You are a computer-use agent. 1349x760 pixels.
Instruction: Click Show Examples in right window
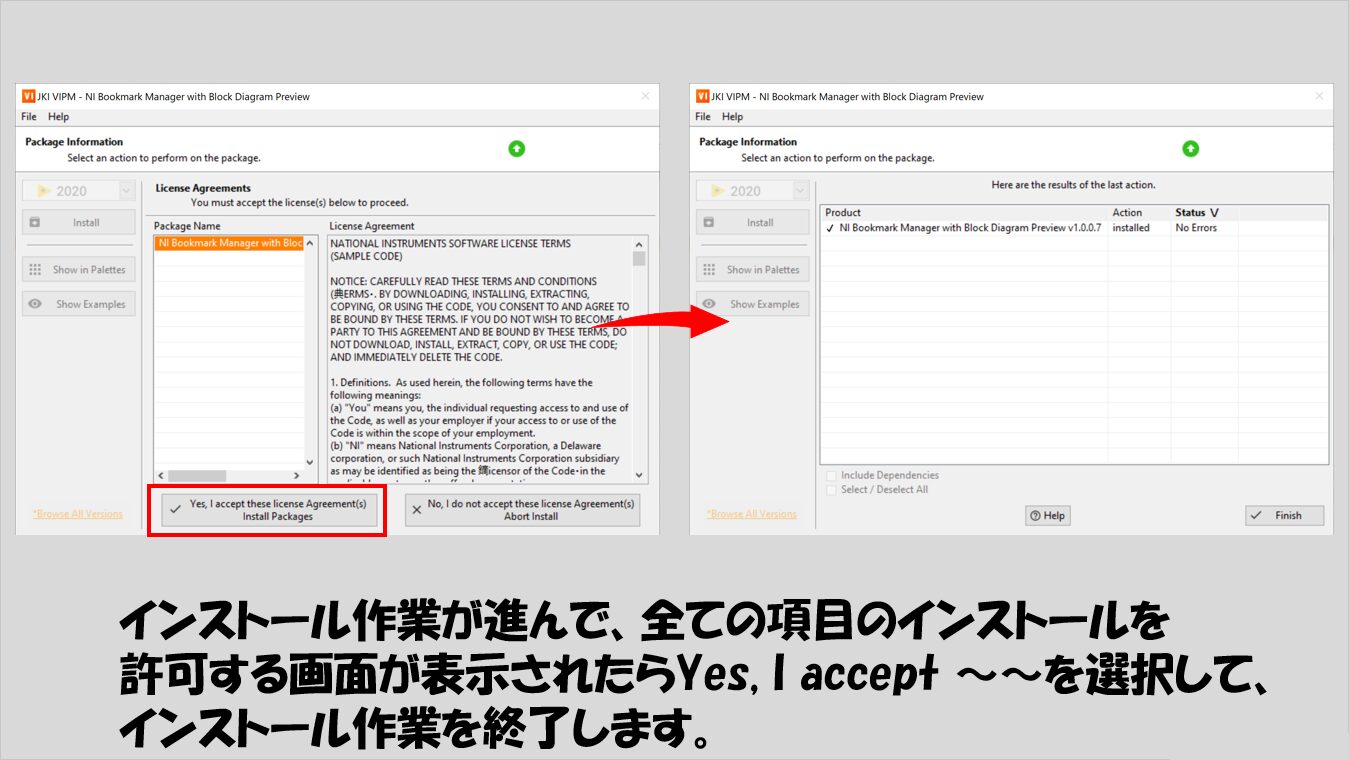pyautogui.click(x=752, y=304)
